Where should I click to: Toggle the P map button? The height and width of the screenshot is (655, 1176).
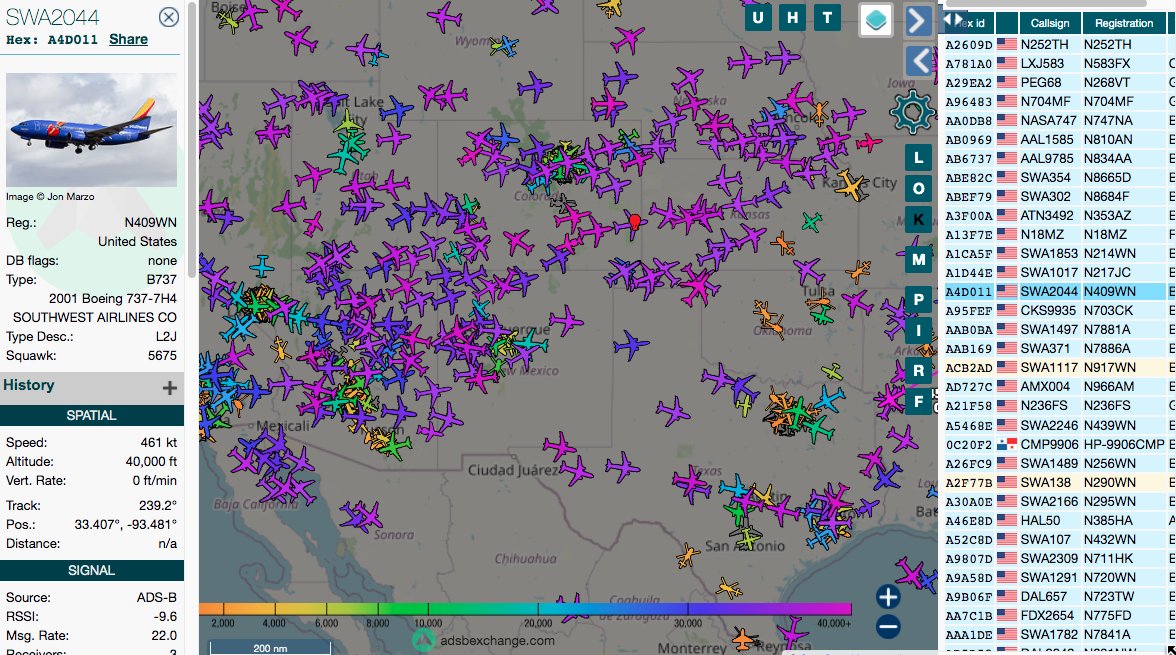pos(919,300)
